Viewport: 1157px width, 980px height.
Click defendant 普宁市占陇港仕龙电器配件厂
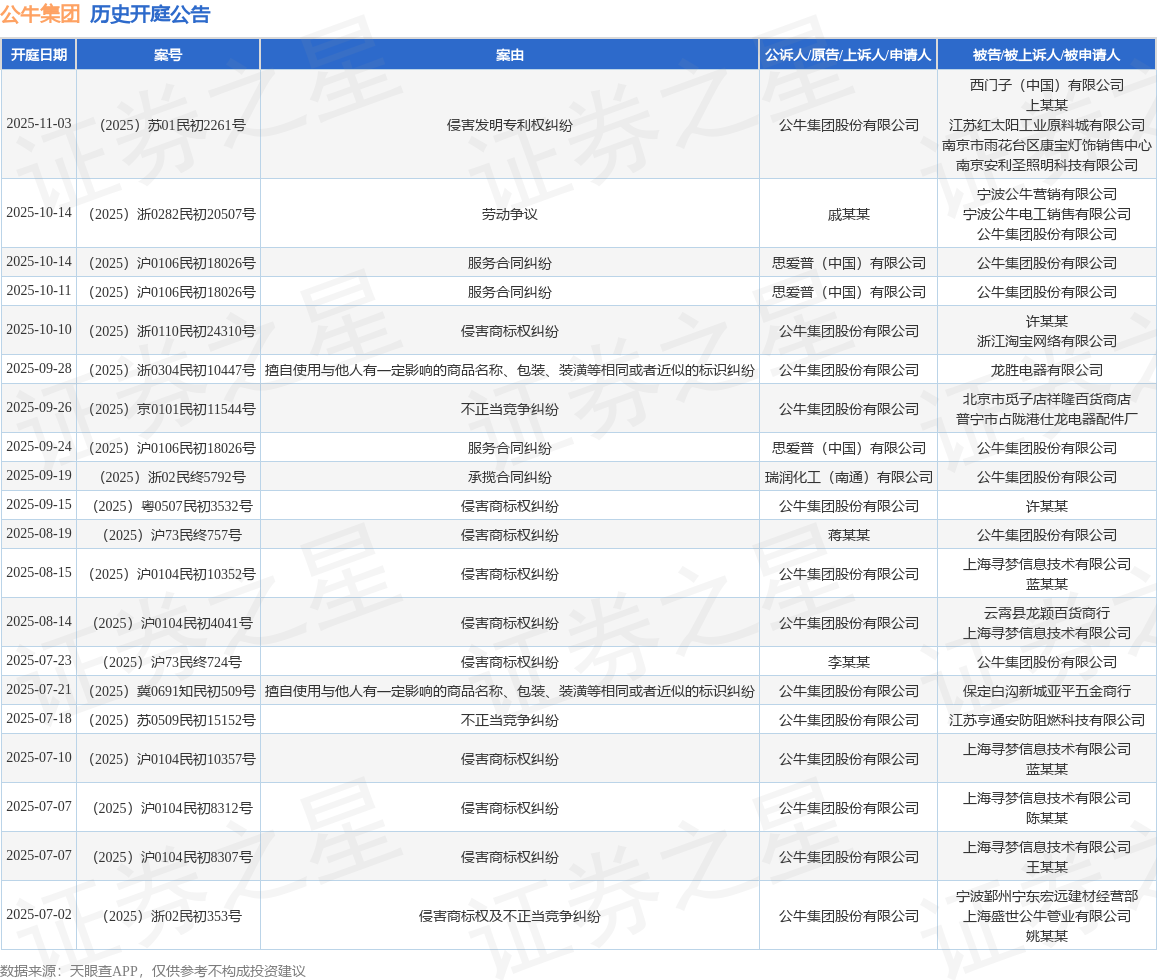tap(1047, 419)
